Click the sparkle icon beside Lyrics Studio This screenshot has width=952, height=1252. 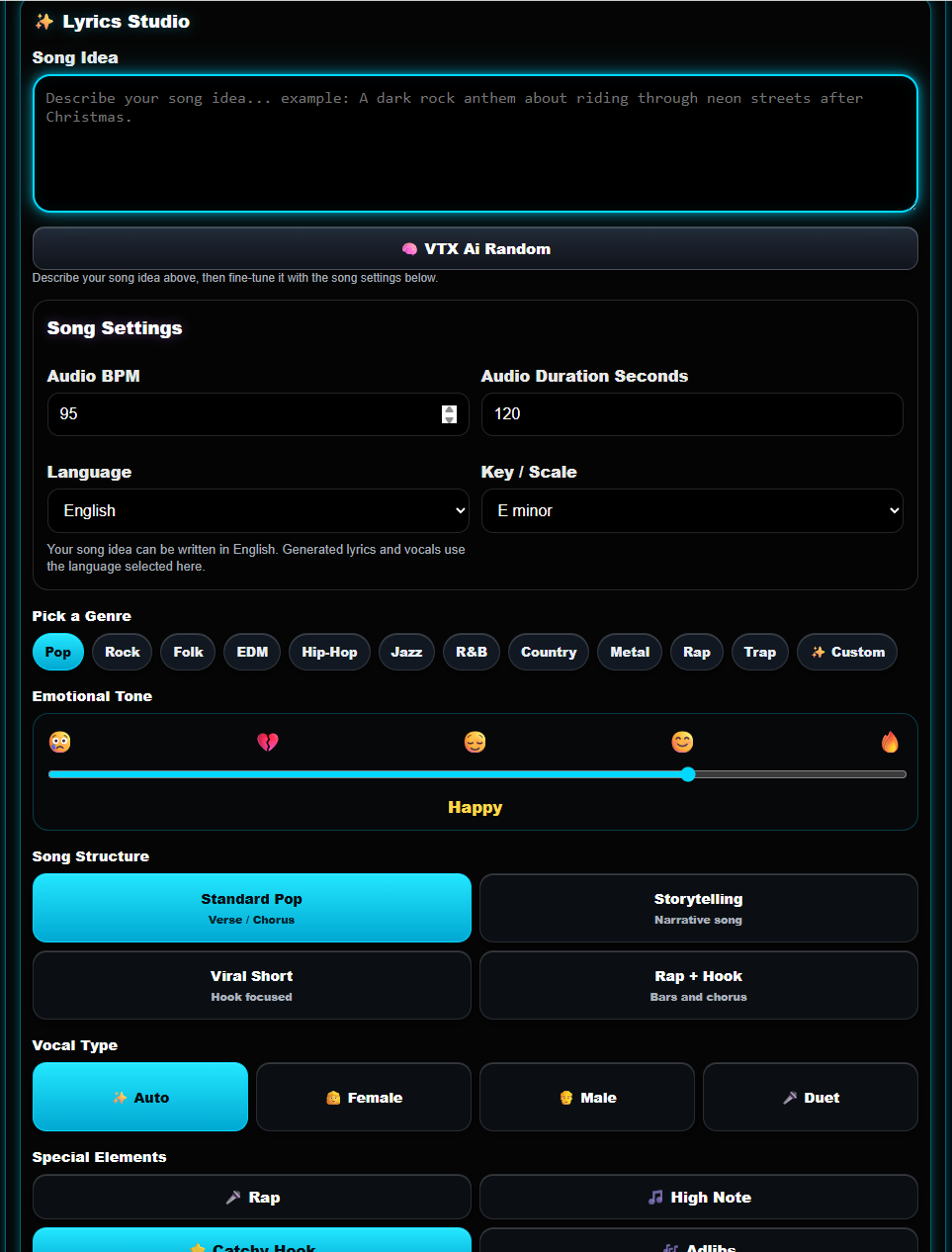pos(44,22)
